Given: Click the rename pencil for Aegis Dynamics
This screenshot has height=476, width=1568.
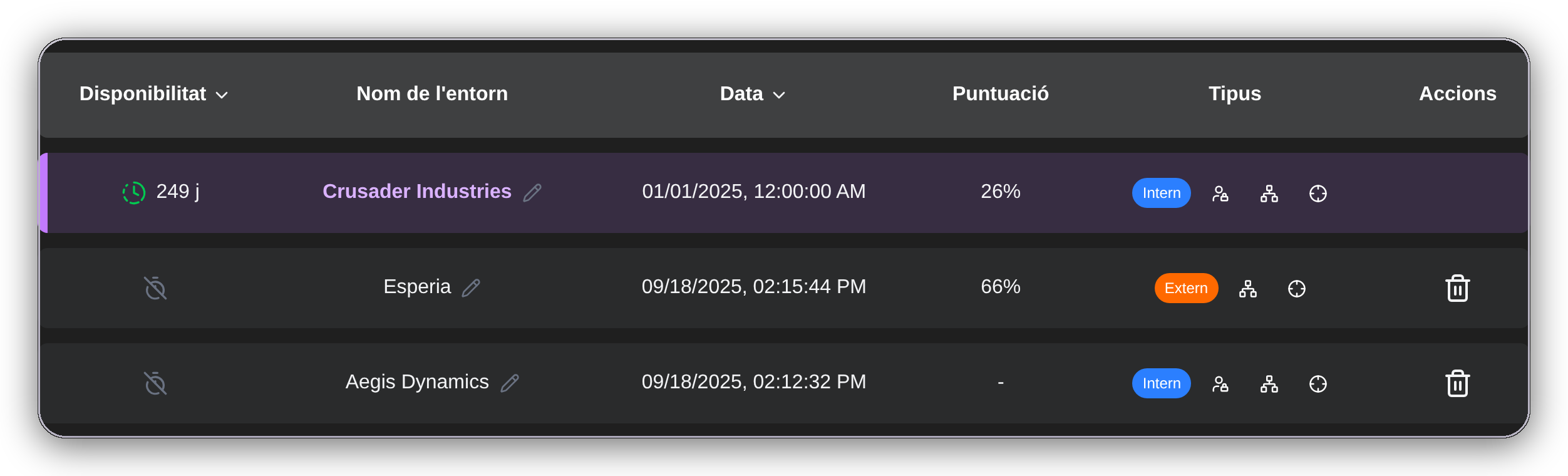Looking at the screenshot, I should 510,383.
